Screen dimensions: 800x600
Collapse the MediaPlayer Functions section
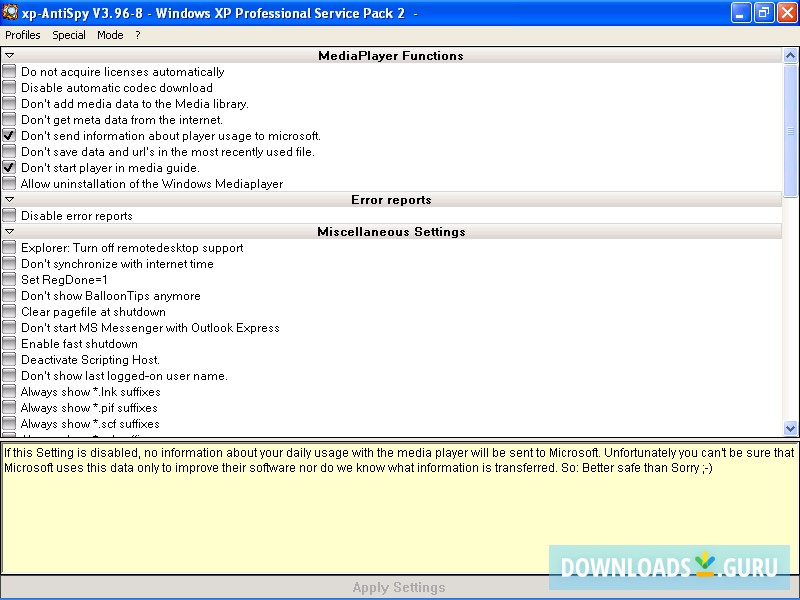pyautogui.click(x=9, y=56)
